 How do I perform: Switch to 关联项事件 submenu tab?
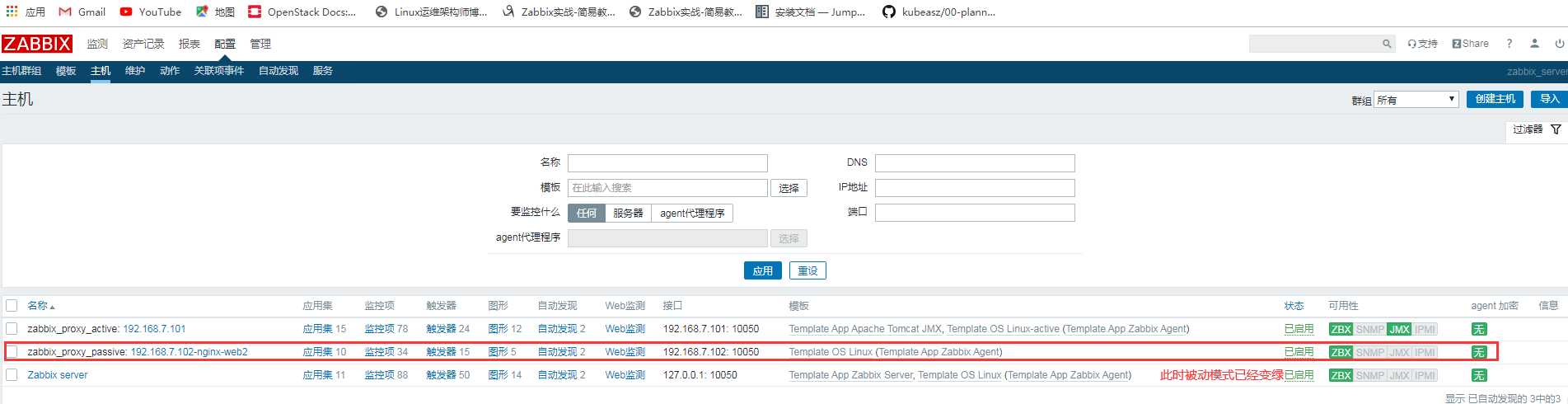coord(219,71)
